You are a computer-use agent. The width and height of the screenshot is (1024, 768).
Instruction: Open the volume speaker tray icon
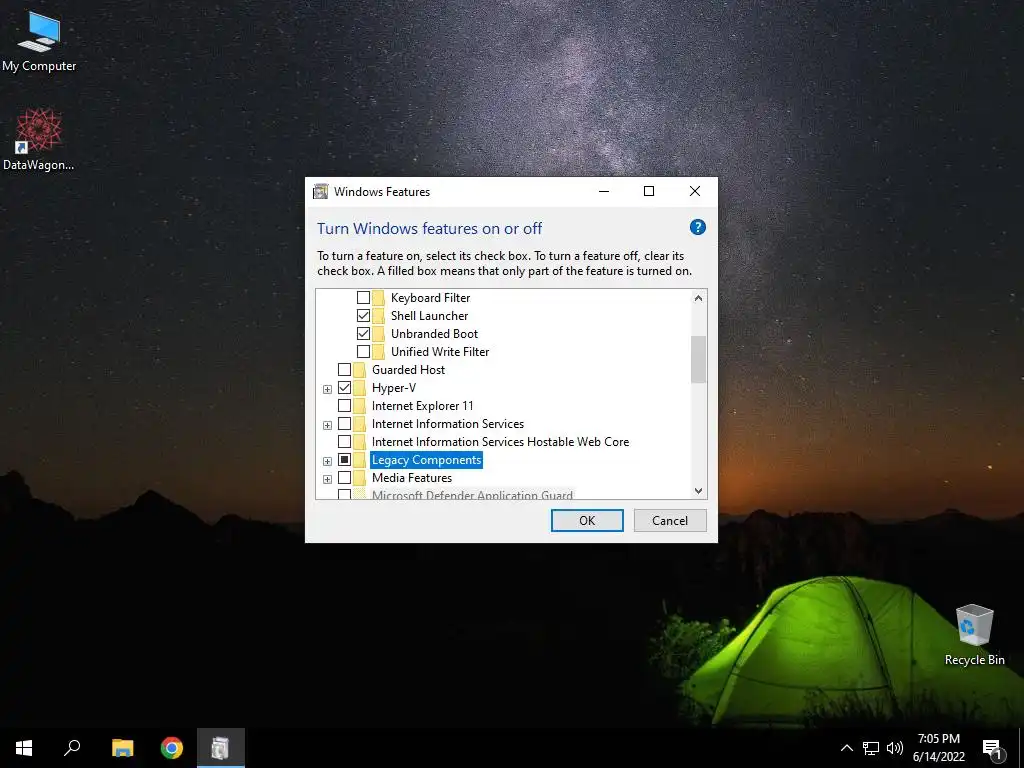click(895, 748)
